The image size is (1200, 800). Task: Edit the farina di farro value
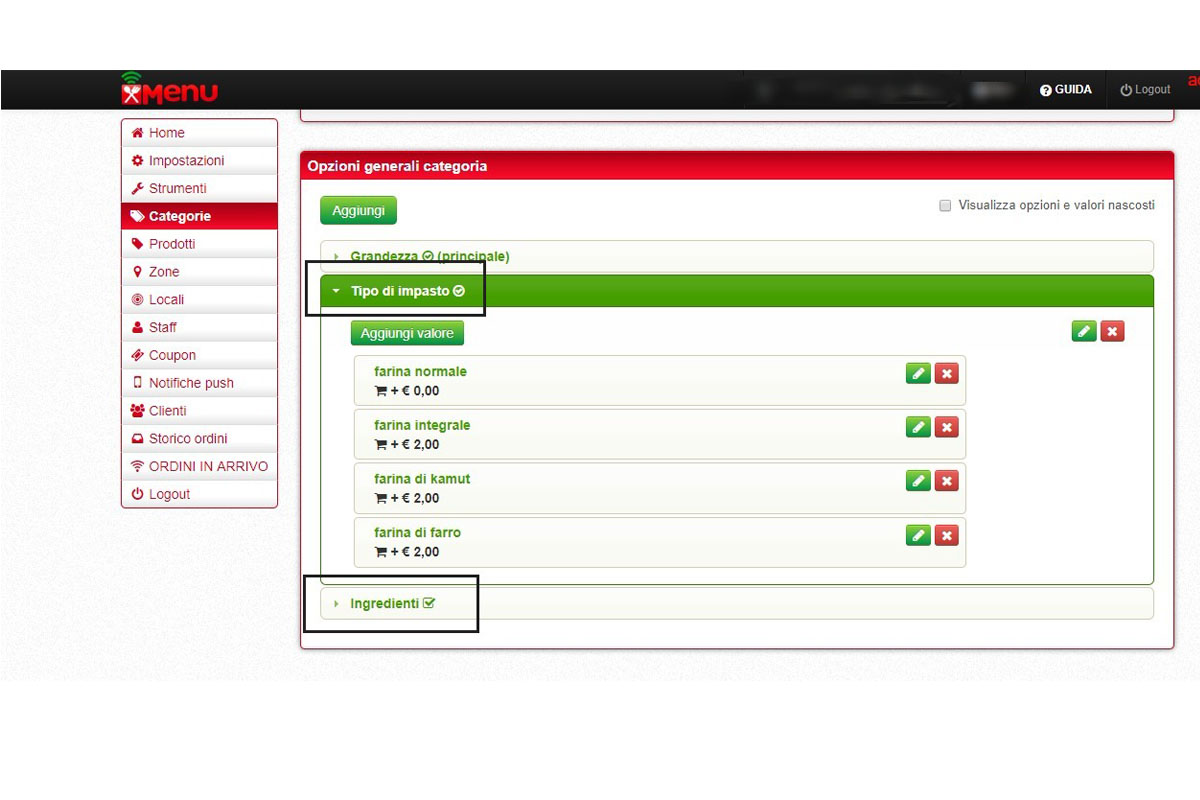918,535
